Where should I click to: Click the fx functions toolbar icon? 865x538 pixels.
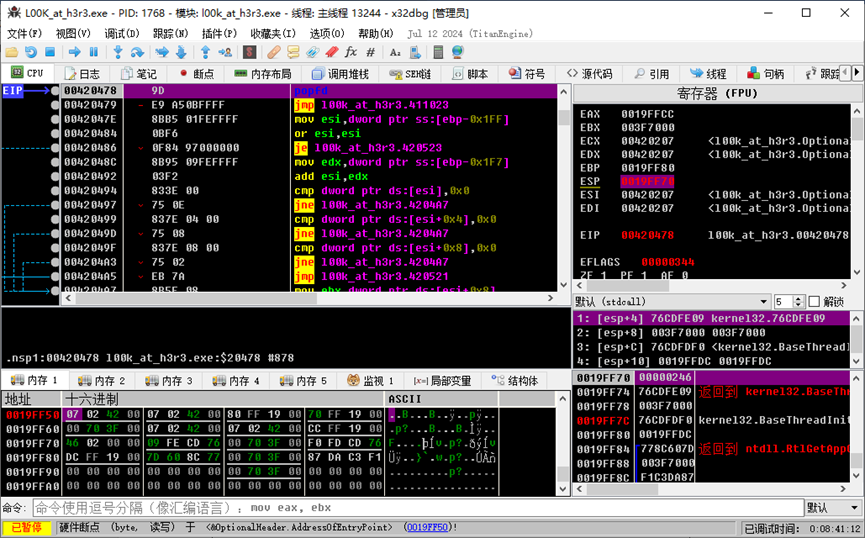[350, 52]
